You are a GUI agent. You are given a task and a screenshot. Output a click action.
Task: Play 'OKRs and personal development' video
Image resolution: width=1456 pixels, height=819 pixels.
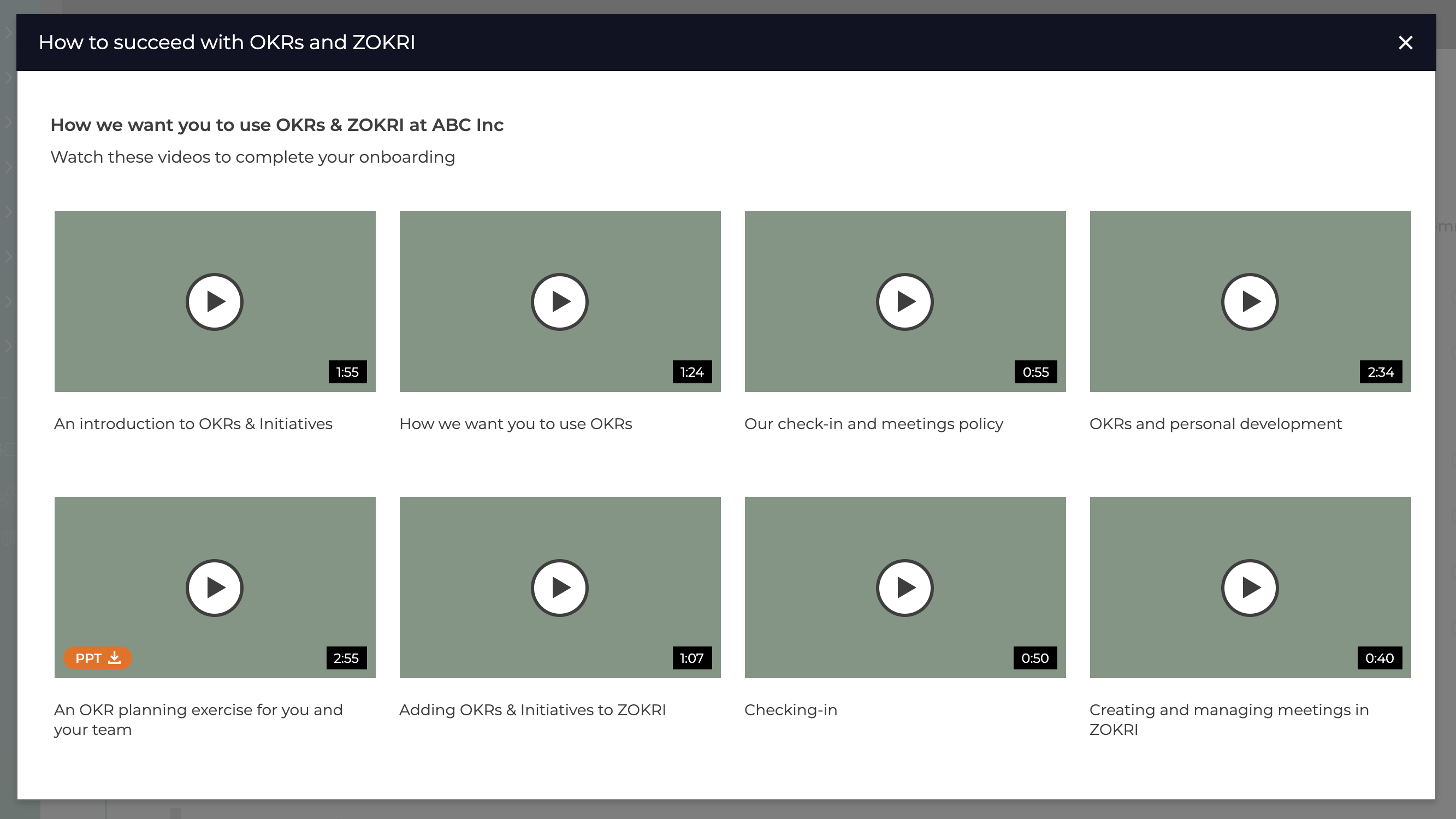coord(1250,302)
